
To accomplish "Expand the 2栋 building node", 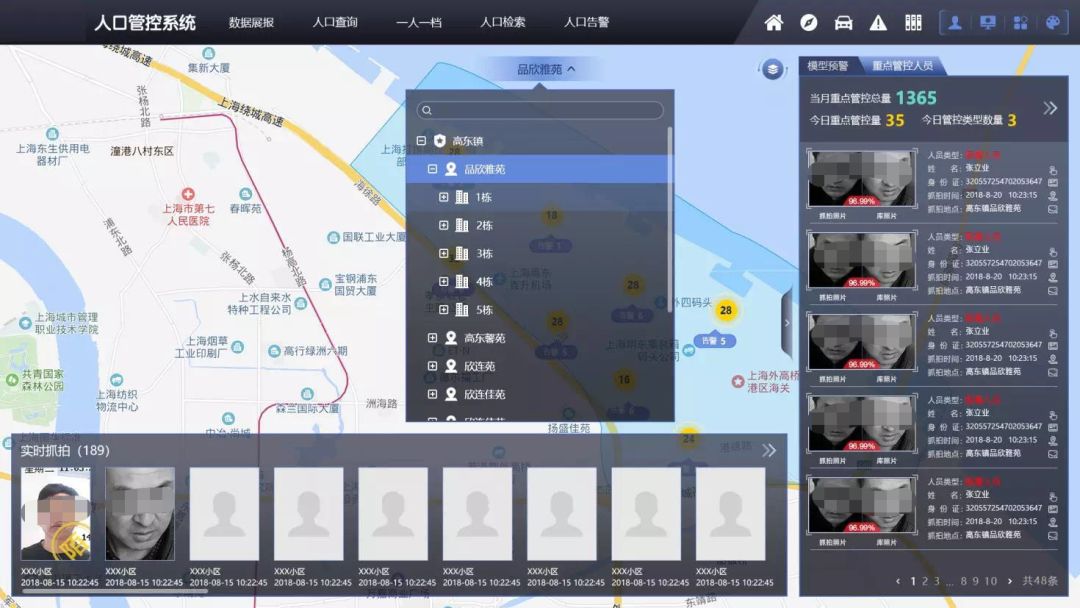I will pyautogui.click(x=444, y=225).
